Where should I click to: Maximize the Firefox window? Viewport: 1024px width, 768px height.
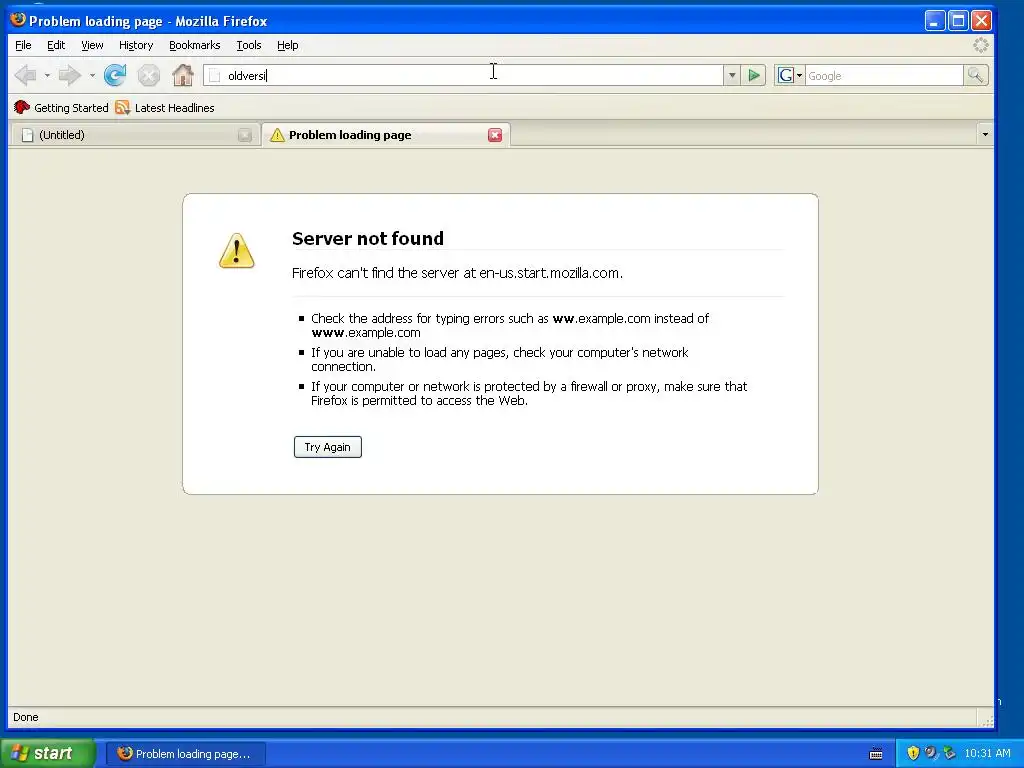click(958, 21)
